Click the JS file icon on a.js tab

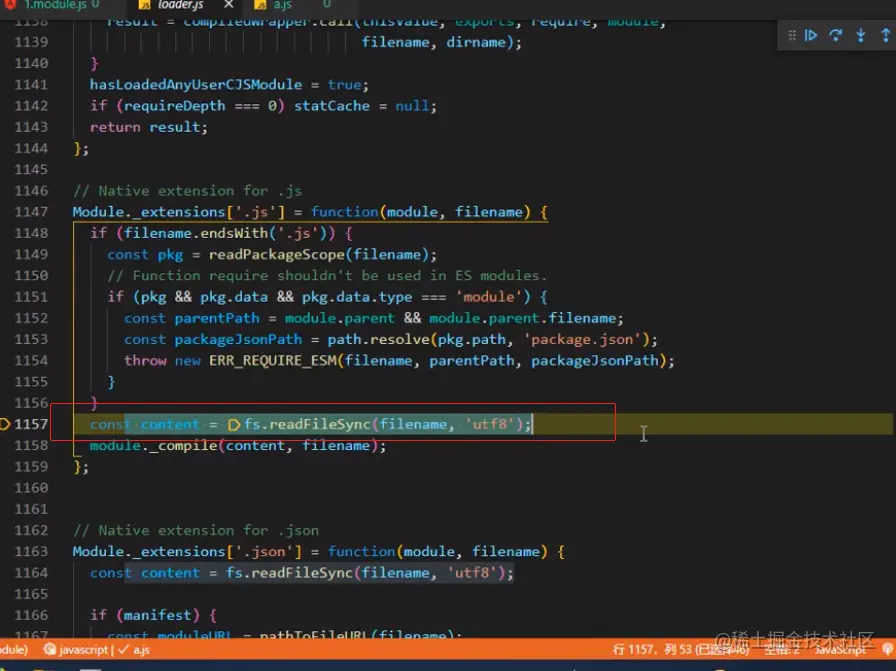[x=261, y=5]
